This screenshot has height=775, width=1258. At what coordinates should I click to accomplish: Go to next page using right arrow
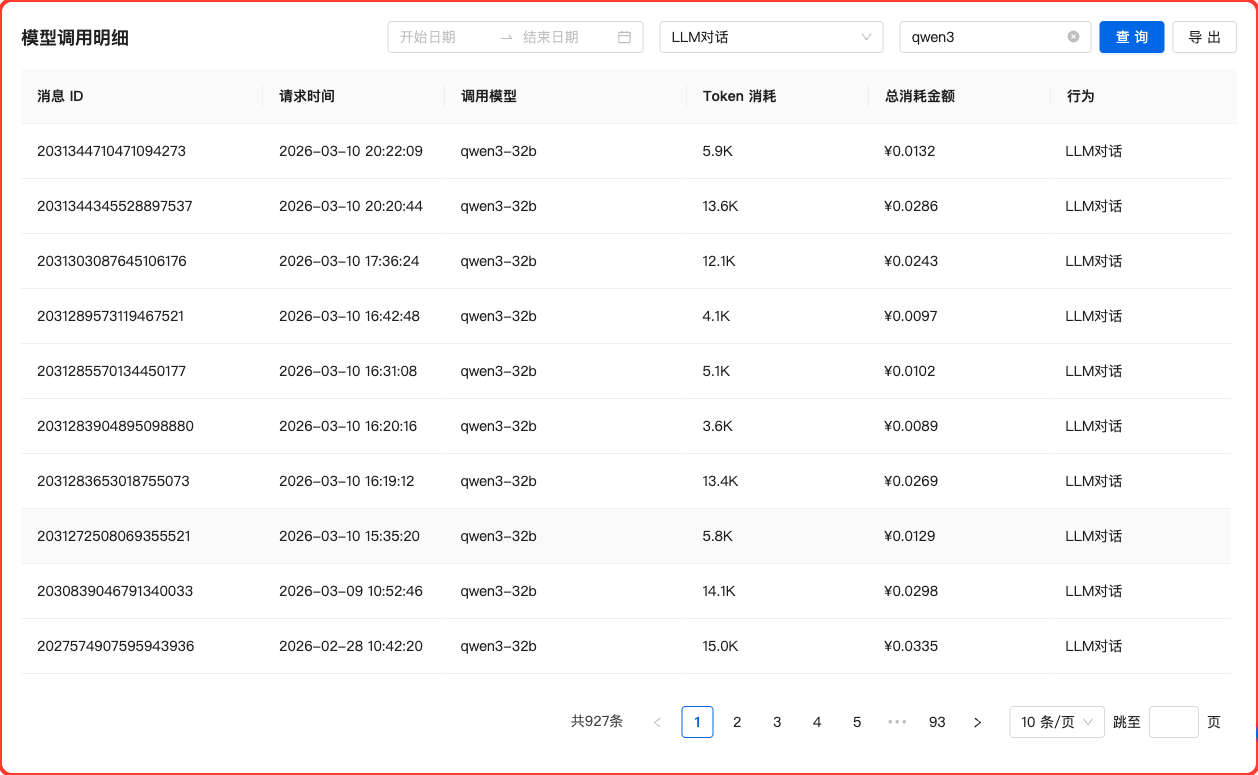(x=977, y=722)
